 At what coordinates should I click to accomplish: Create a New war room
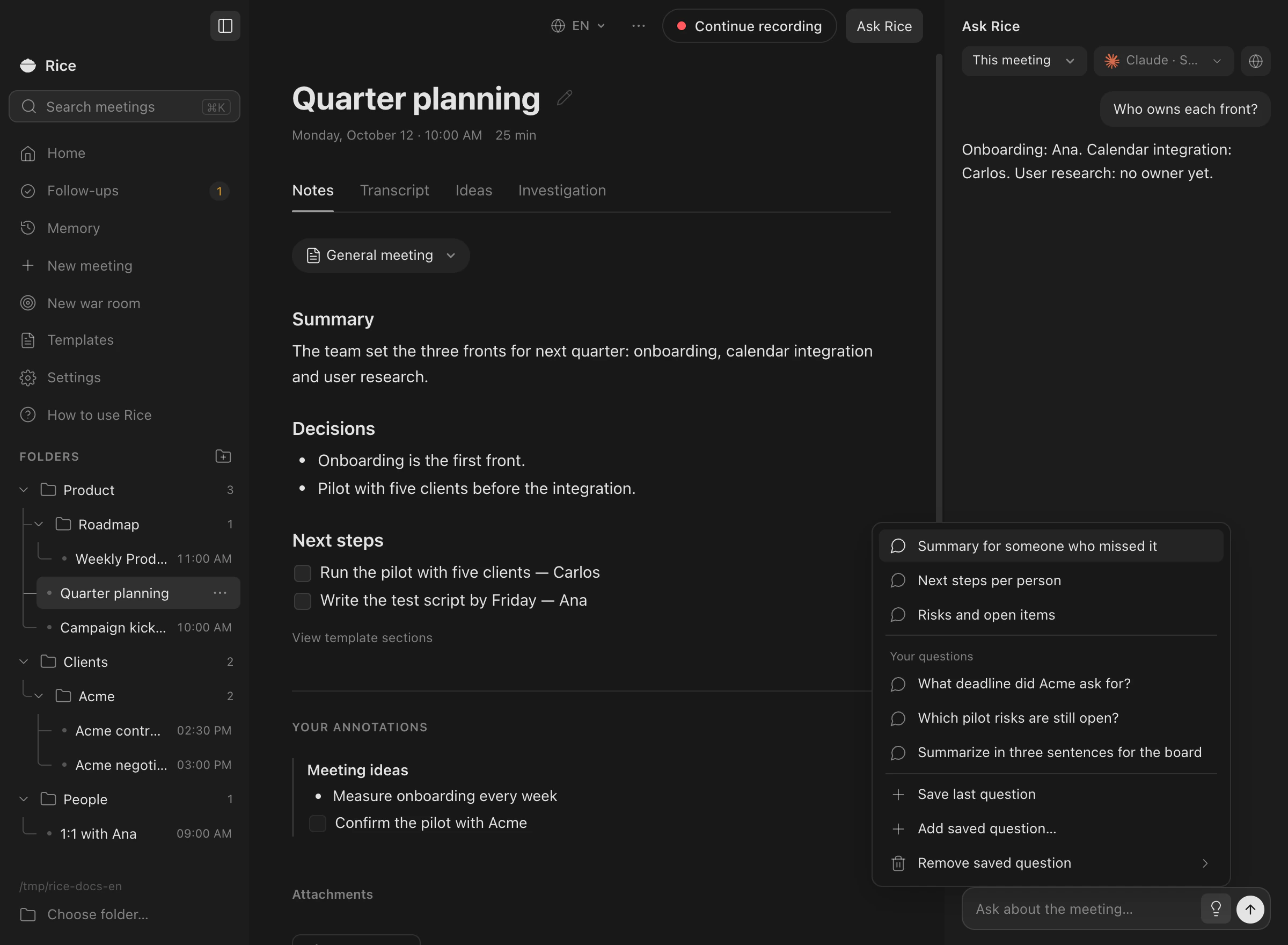click(x=124, y=303)
